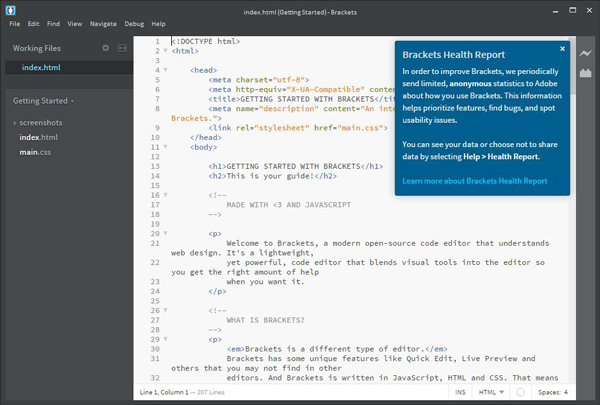Click the link rel stylesheet line
This screenshot has width=600, height=405.
point(298,128)
